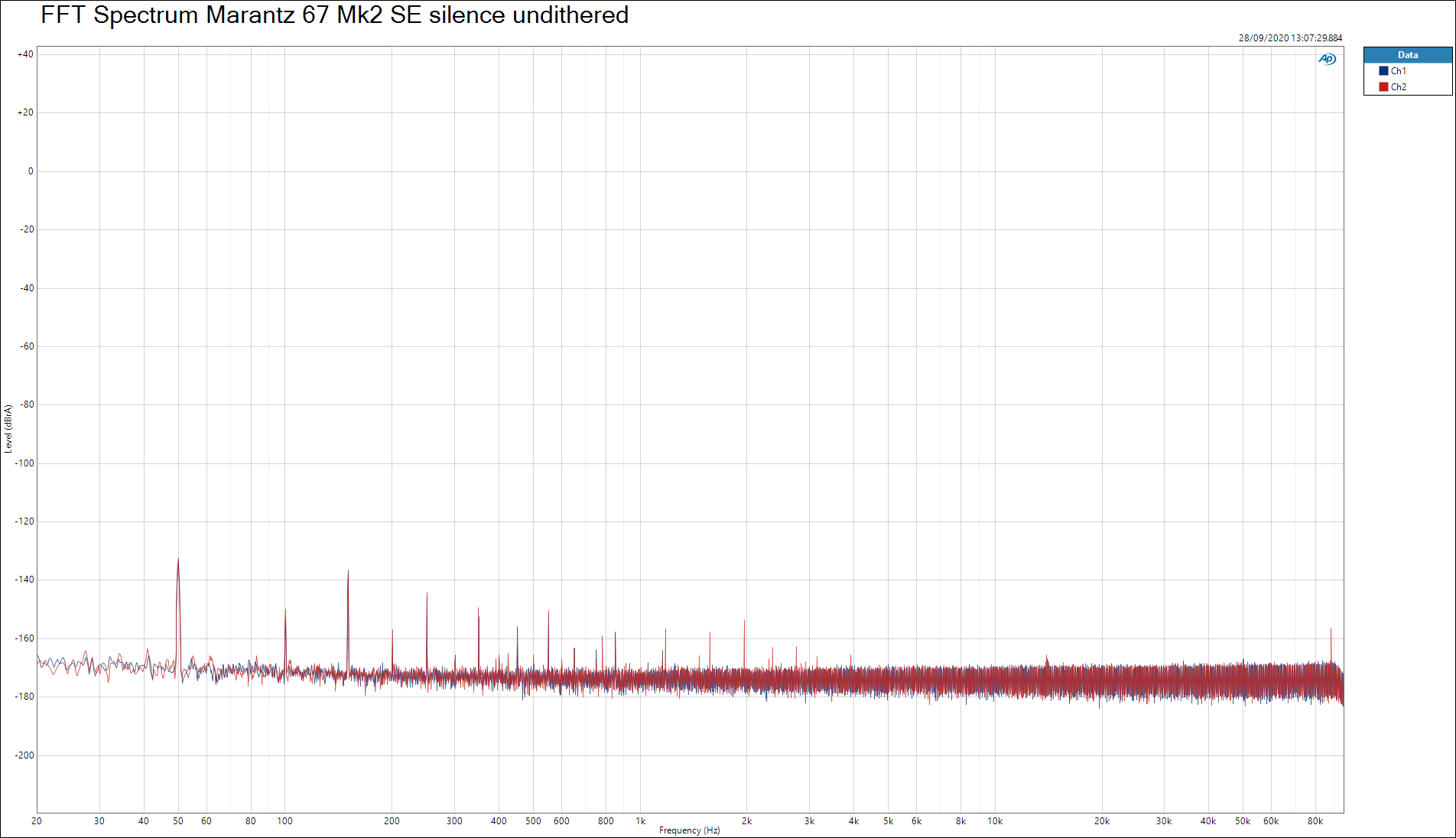Viewport: 1456px width, 838px height.
Task: Click the 0 level axis label
Action: click(31, 171)
